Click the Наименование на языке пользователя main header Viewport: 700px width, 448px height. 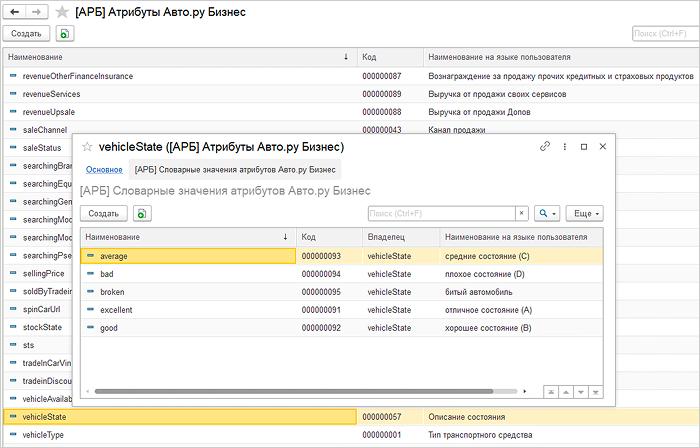point(561,57)
